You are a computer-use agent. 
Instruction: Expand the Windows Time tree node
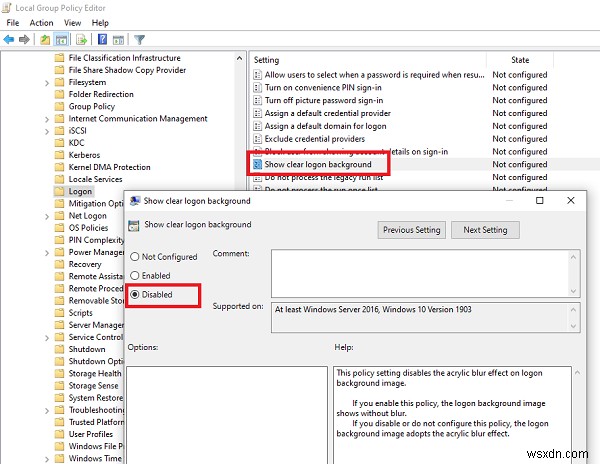[47, 459]
